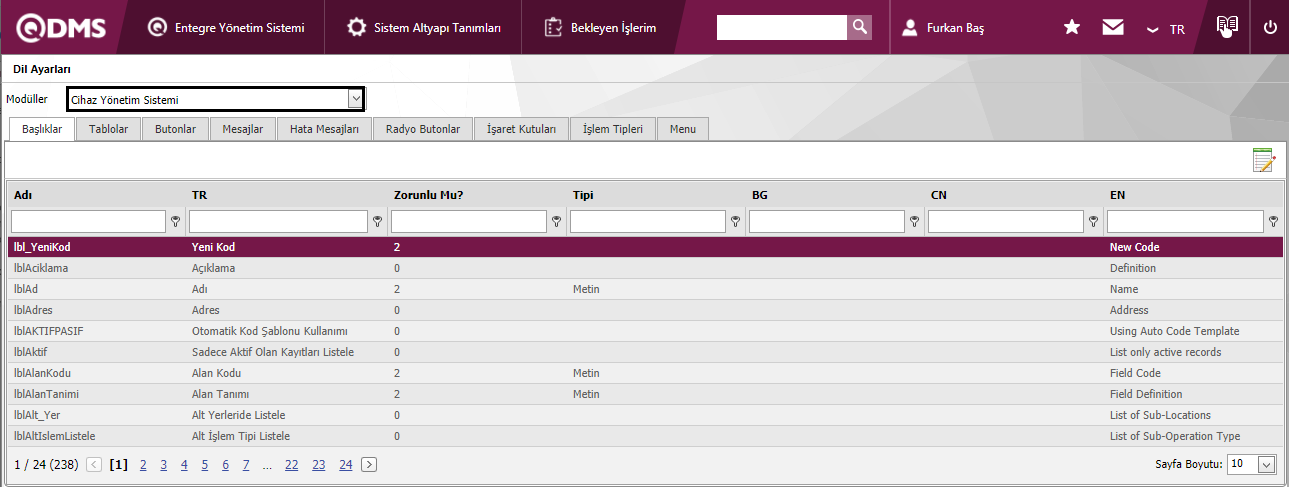Expand the TR language selector

point(1166,29)
